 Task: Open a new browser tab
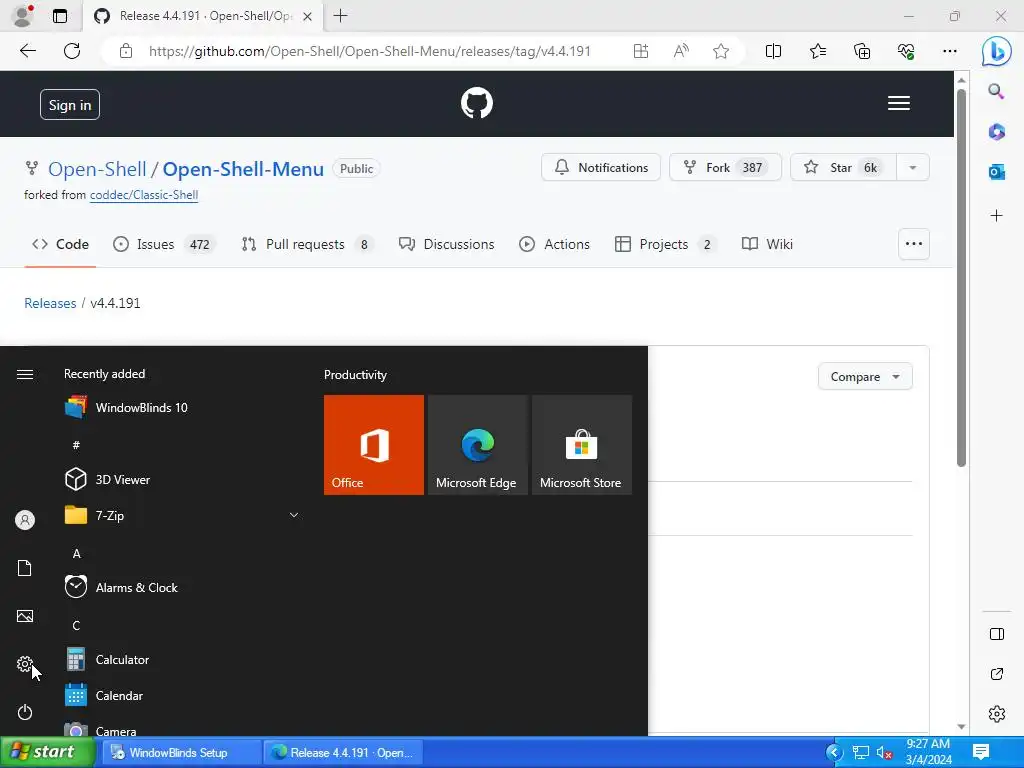[x=340, y=16]
